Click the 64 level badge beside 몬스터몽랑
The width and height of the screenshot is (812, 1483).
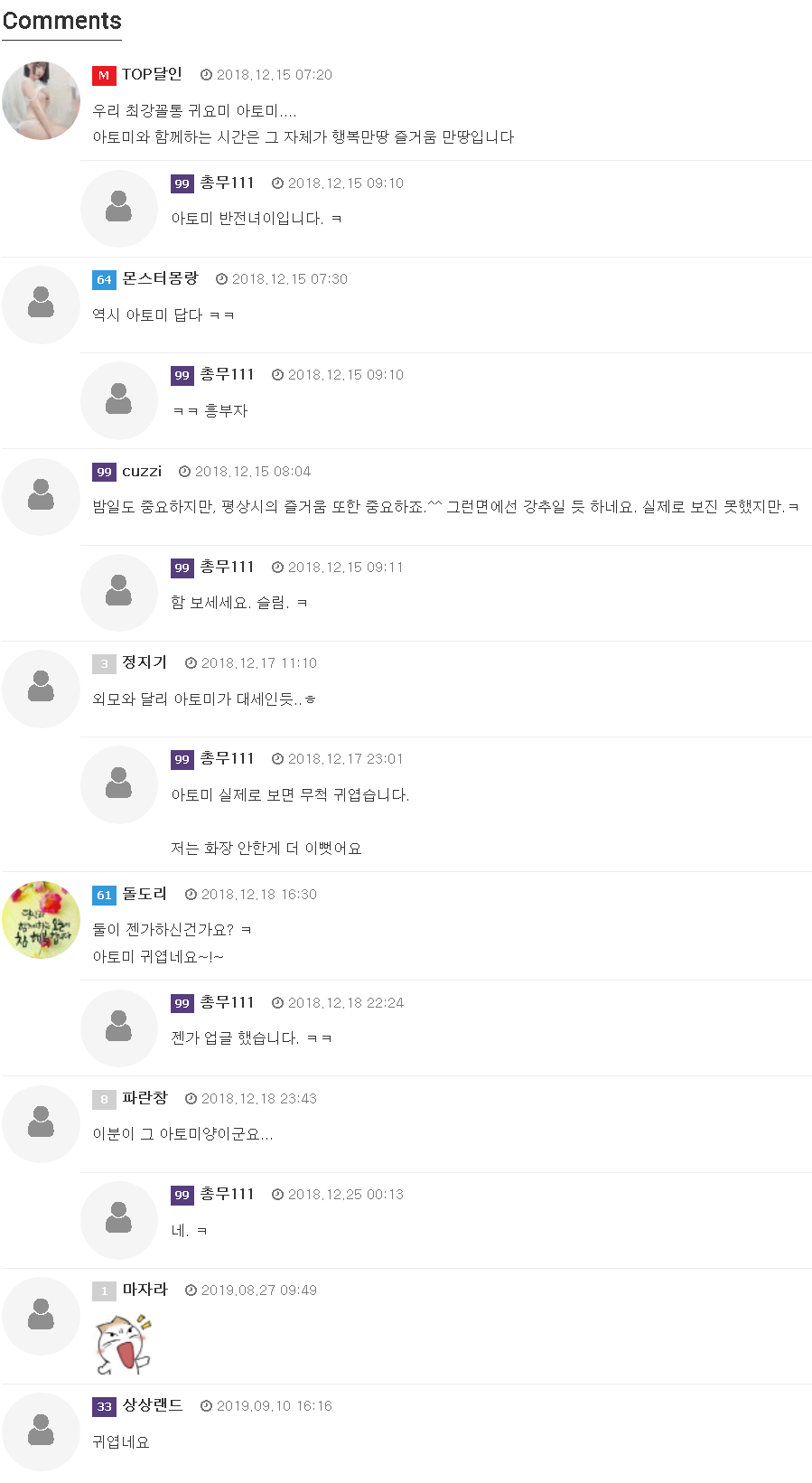click(104, 279)
